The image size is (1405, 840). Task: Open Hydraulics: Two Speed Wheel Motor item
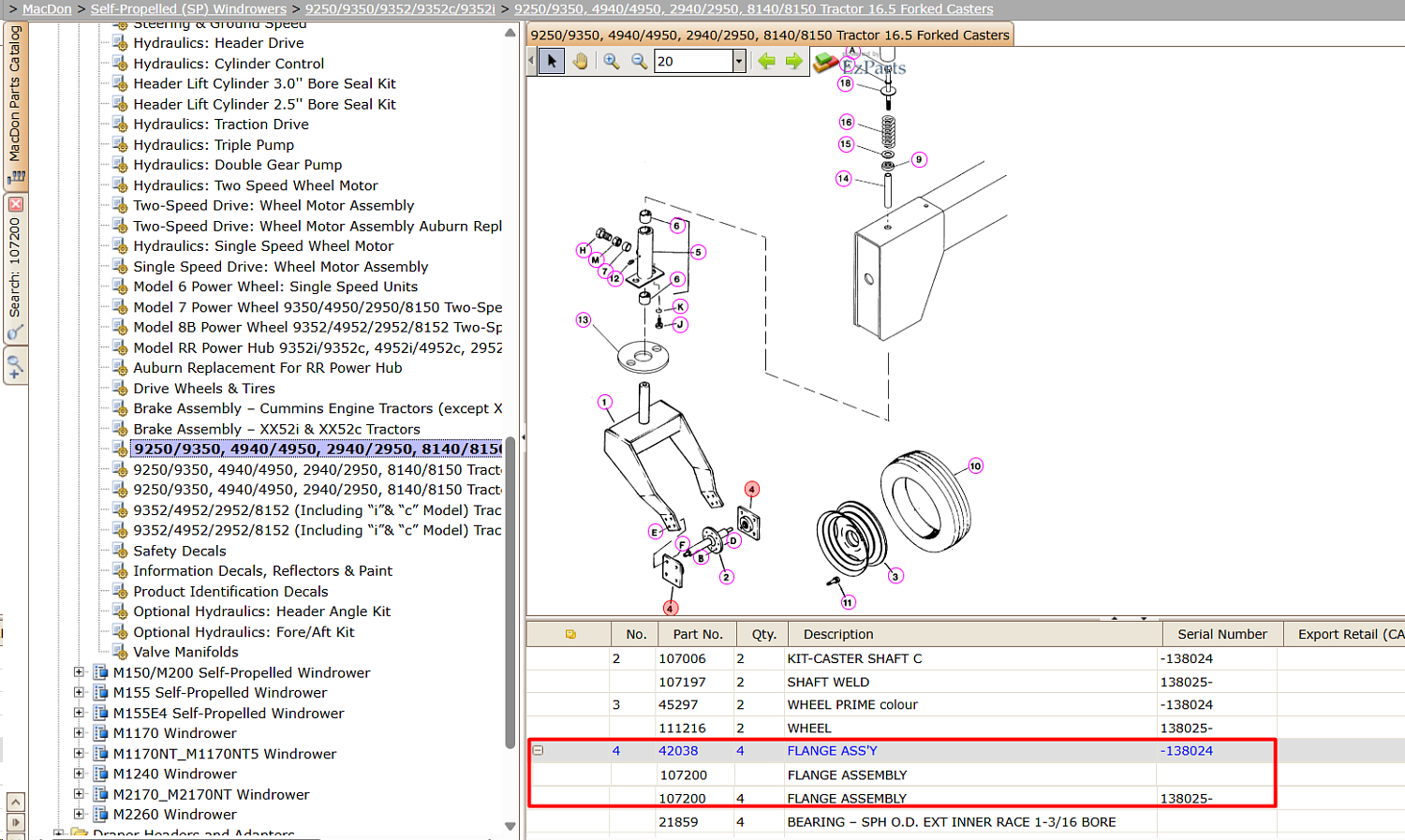pyautogui.click(x=256, y=185)
